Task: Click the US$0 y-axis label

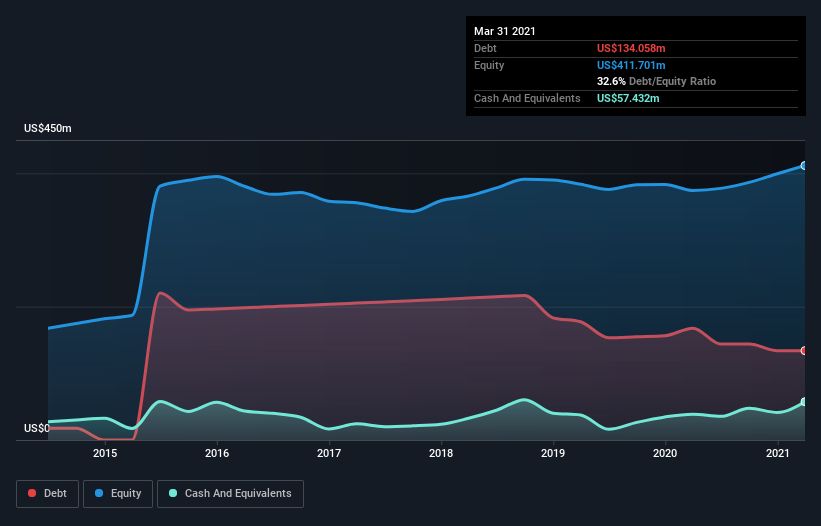Action: click(37, 428)
